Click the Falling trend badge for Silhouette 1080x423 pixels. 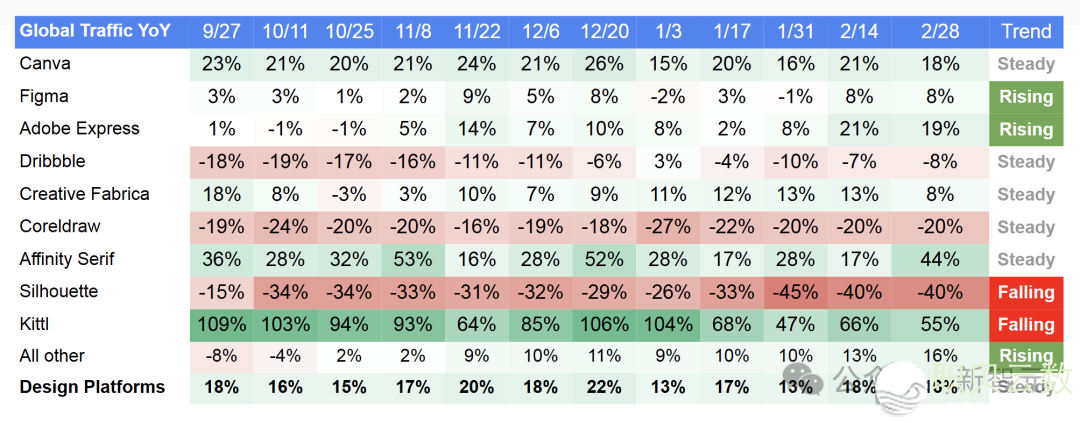tap(1026, 293)
